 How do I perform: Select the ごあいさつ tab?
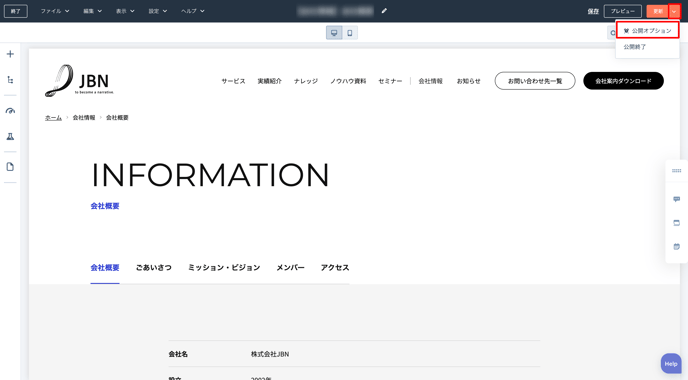pos(154,268)
